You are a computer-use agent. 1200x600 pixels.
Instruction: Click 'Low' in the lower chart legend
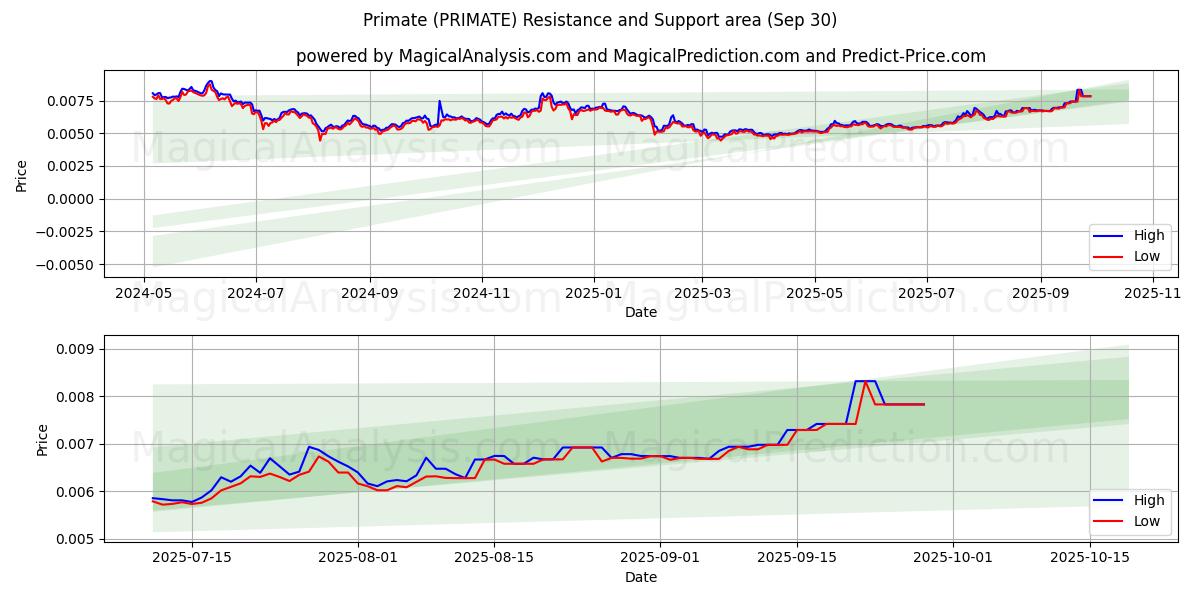[x=1147, y=521]
